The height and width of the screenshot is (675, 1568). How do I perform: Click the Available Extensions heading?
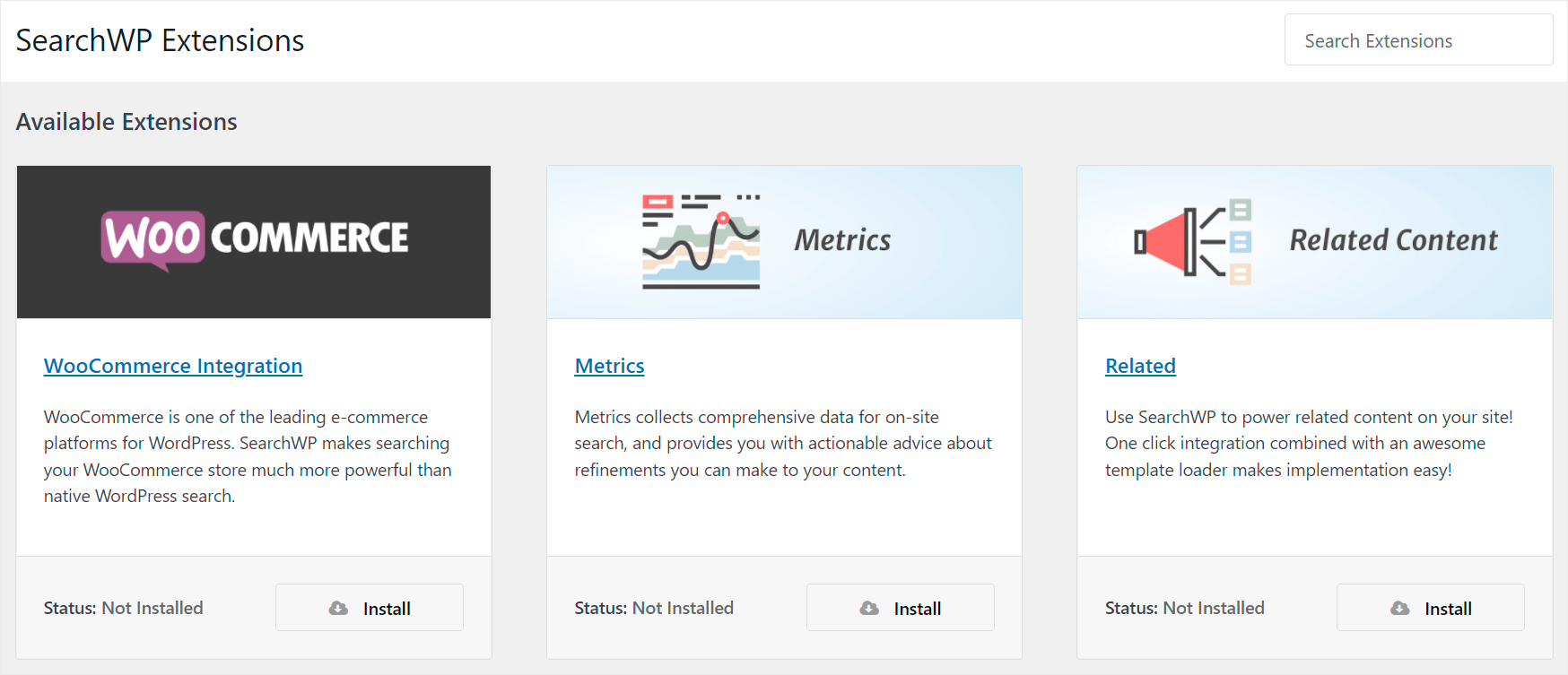[x=126, y=122]
